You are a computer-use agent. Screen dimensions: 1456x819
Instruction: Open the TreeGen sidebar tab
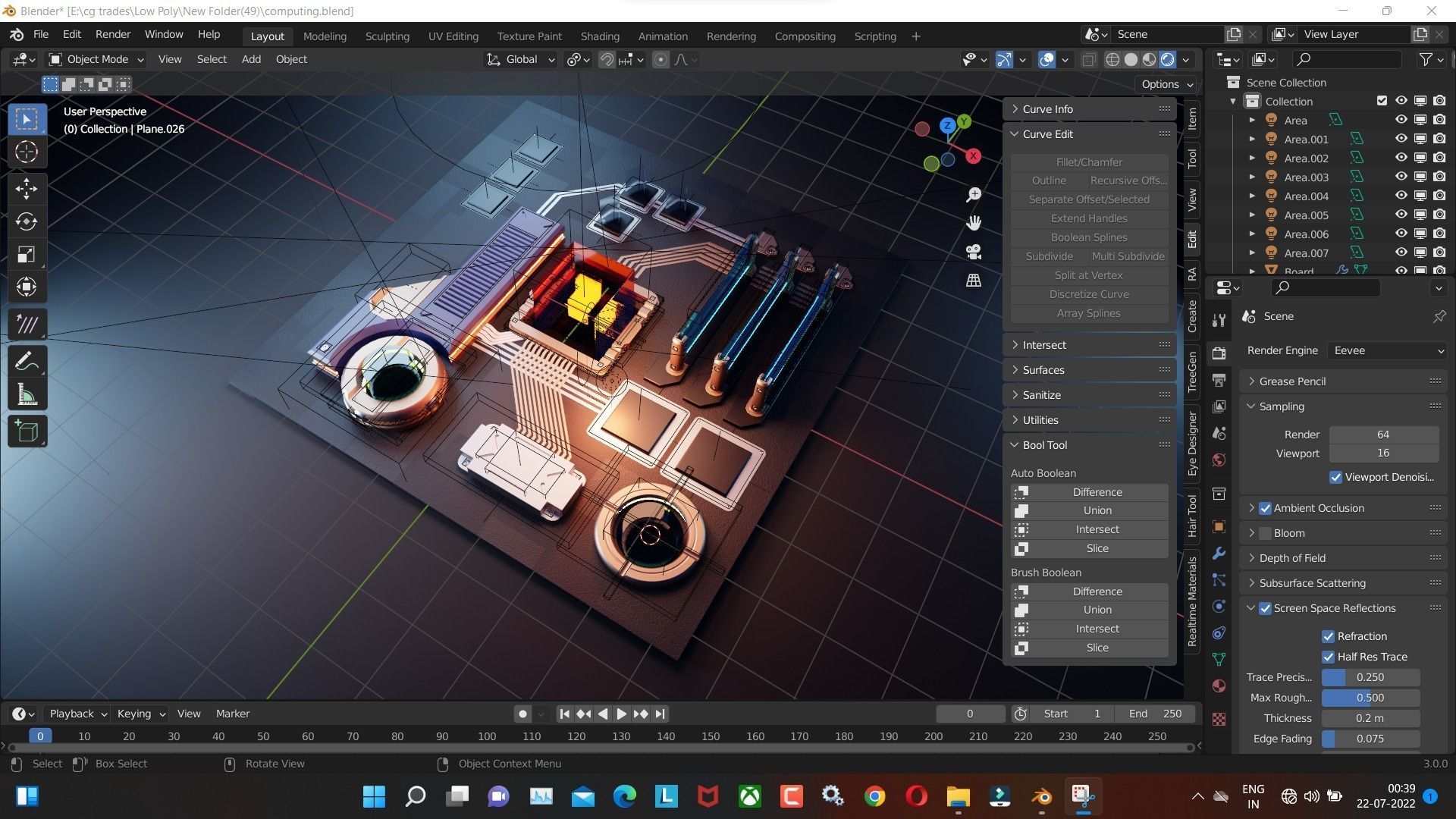(x=1192, y=372)
